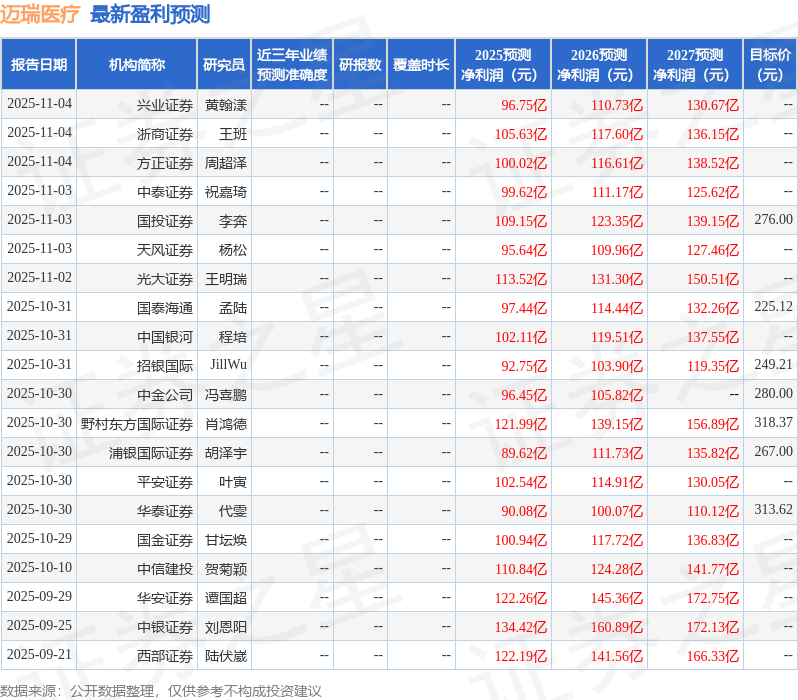798x700 pixels.
Task: Click analyst name JillWu
Action: point(228,365)
